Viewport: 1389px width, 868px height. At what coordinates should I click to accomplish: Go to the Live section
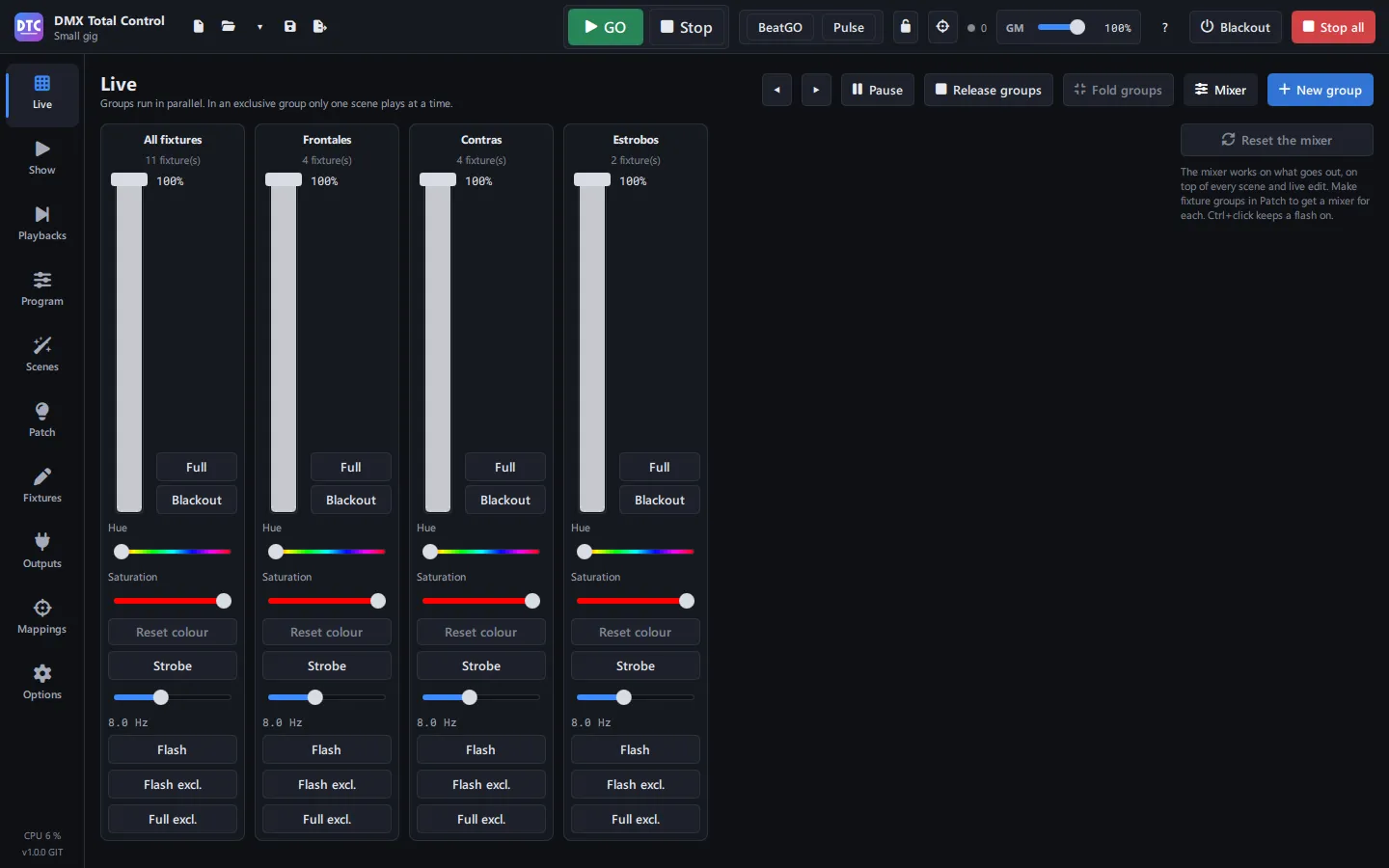click(42, 94)
